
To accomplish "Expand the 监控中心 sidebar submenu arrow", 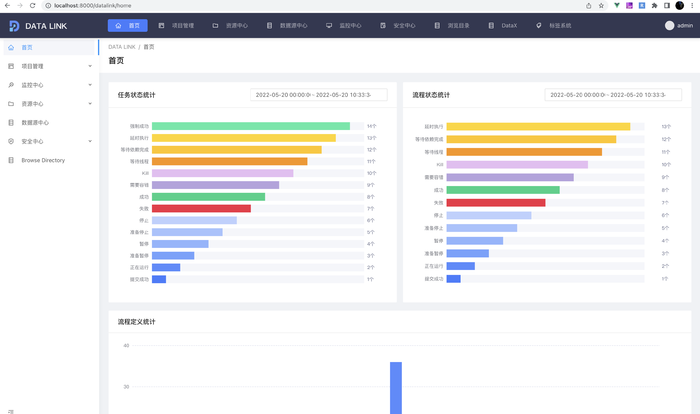I will 89,85.
